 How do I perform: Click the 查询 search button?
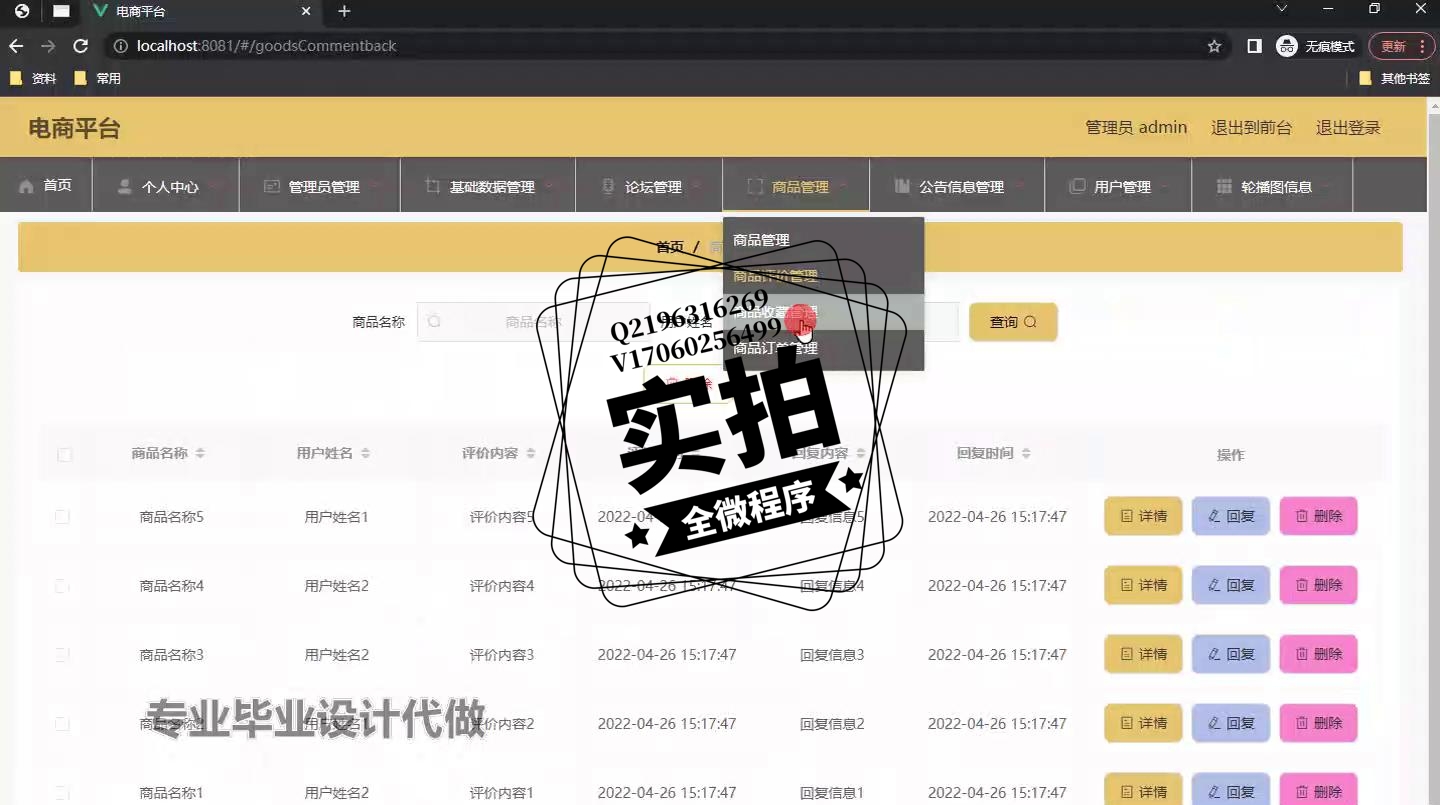[x=1013, y=322]
